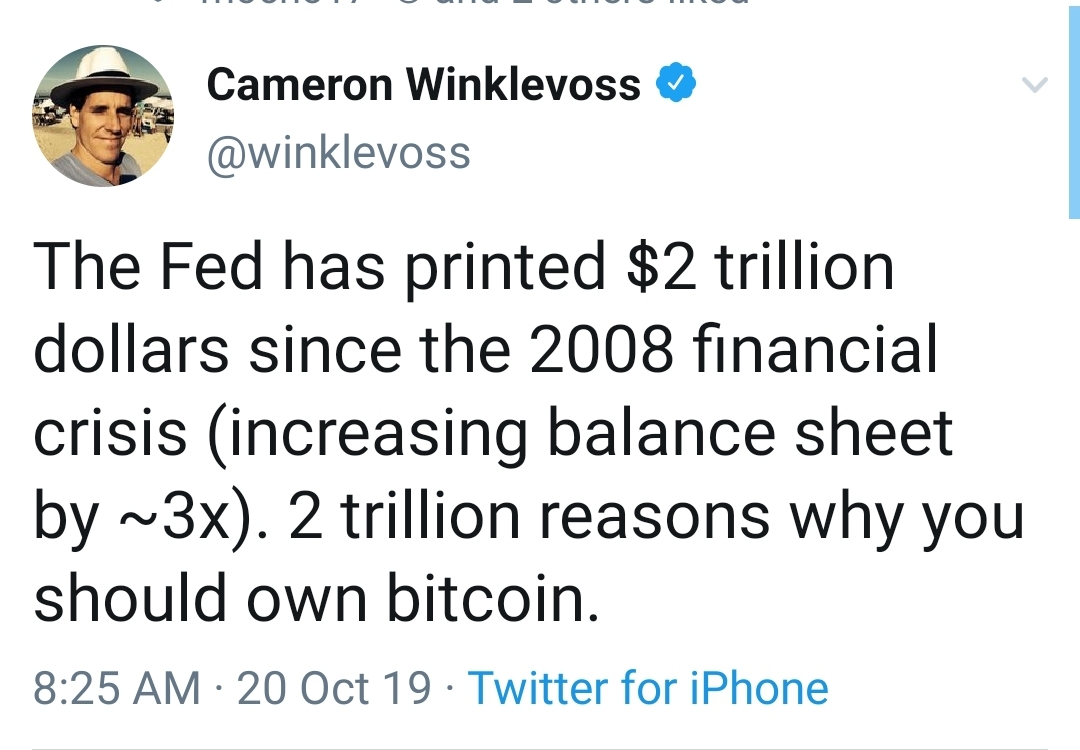Open Cameron Winklevoss's profile picture
This screenshot has width=1080, height=750.
click(x=103, y=113)
